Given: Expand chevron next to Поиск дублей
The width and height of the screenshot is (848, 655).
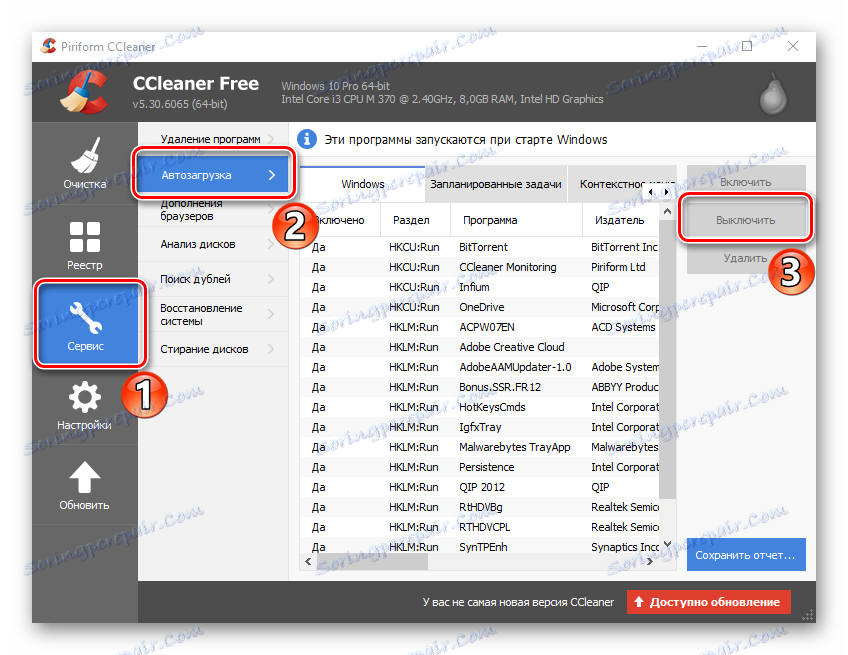Looking at the screenshot, I should [x=271, y=279].
